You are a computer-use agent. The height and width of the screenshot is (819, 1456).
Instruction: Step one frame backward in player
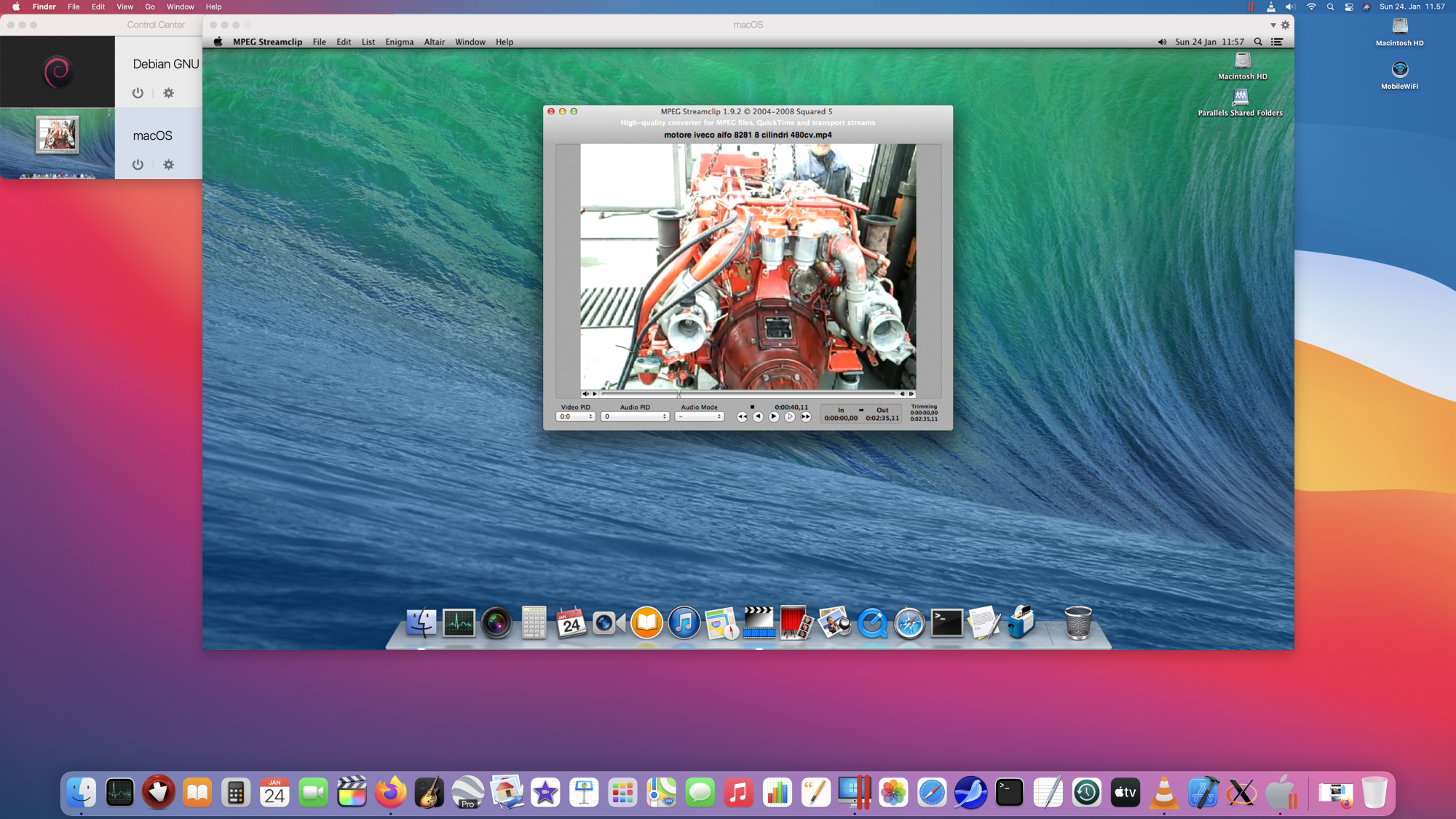click(902, 394)
